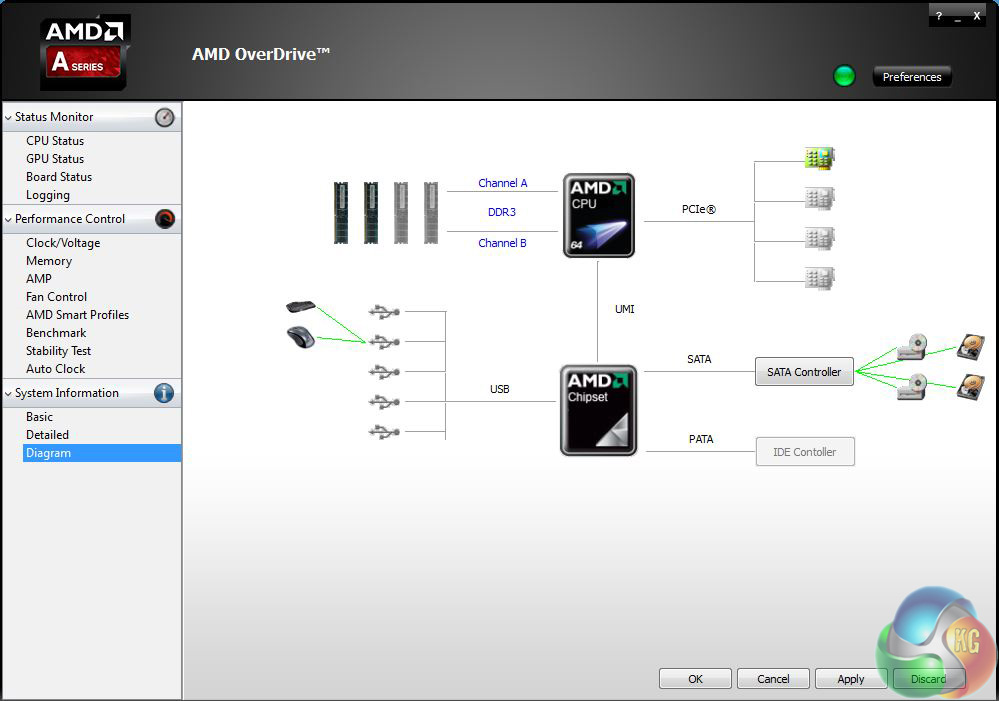Click the help question mark button
Viewport: 999px width, 701px height.
click(938, 16)
